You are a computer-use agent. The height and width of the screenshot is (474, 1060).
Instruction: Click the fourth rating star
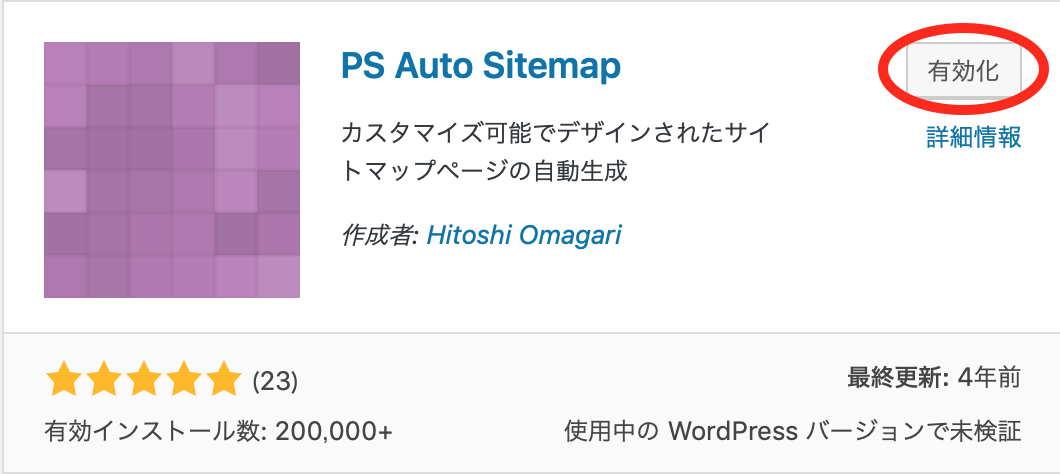[183, 380]
